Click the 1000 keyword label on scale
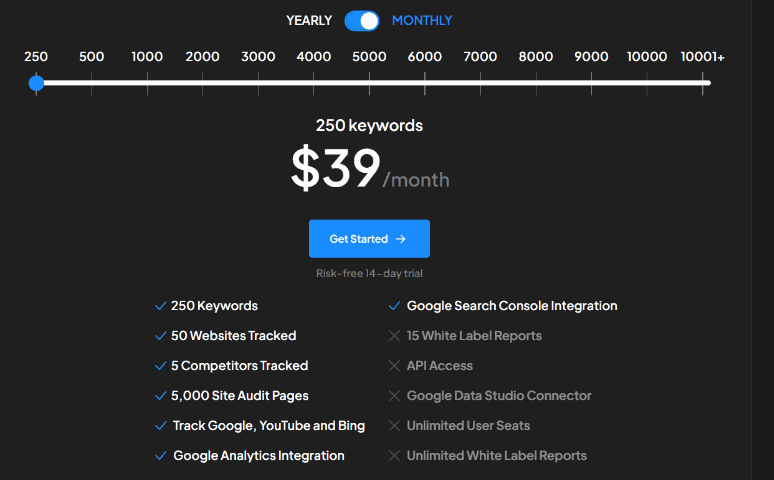This screenshot has width=774, height=480. pyautogui.click(x=147, y=57)
